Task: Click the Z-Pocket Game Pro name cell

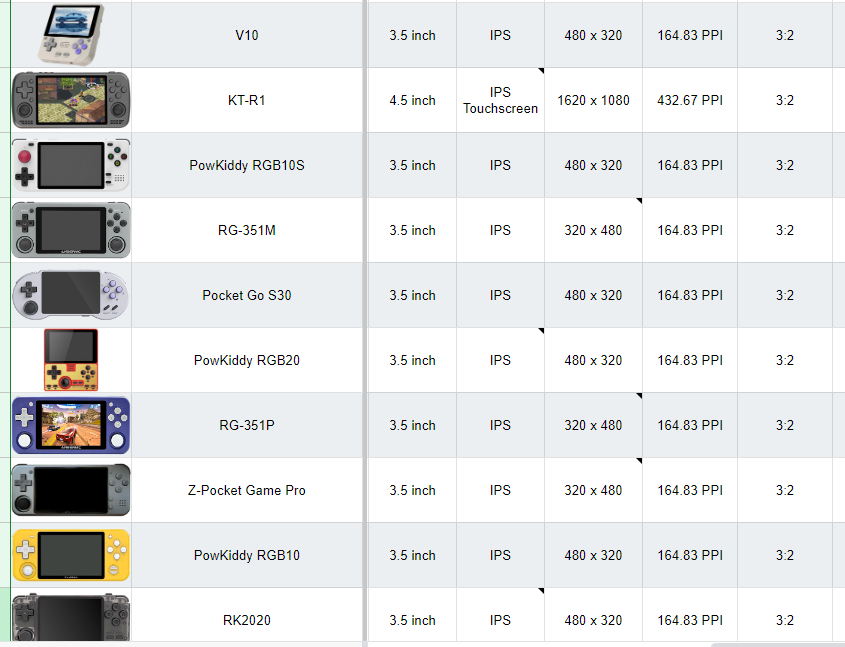Action: [247, 490]
